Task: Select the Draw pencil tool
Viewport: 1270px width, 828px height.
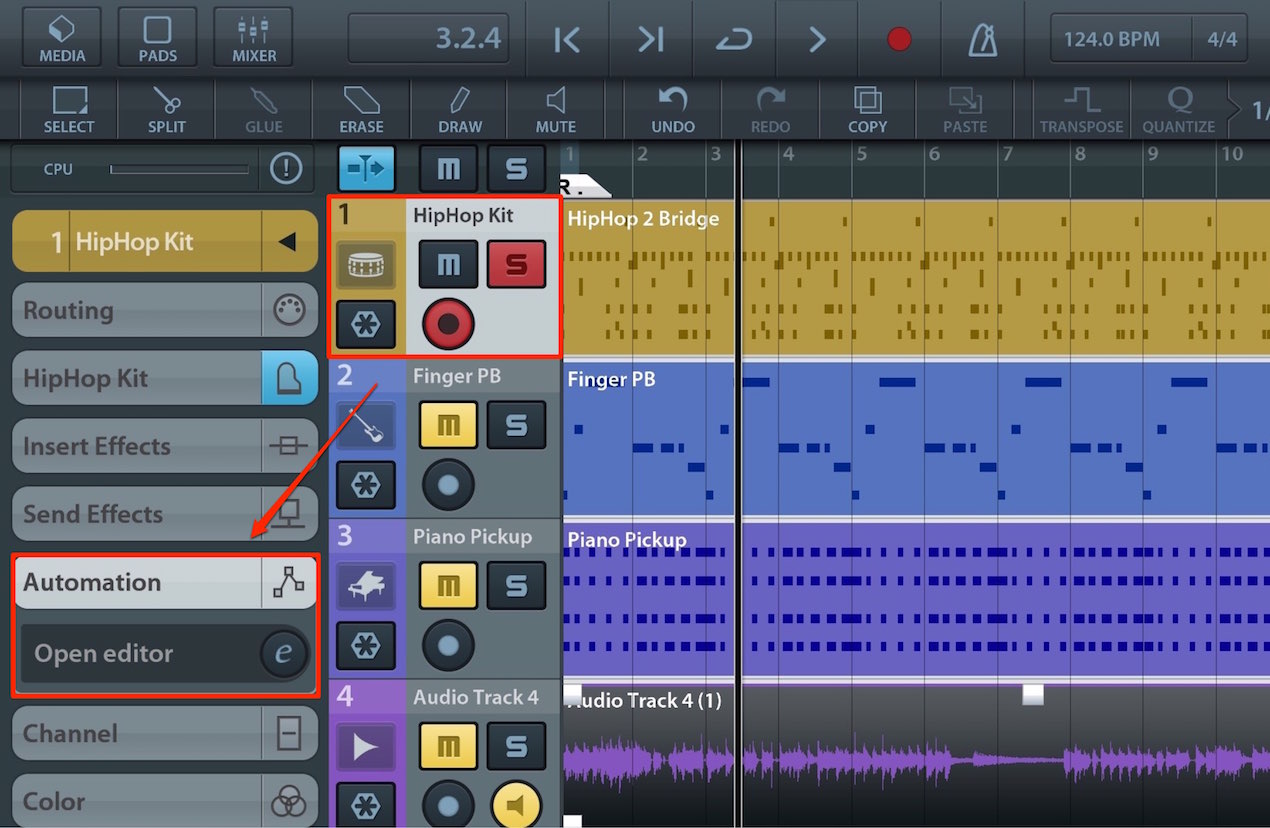Action: 459,110
